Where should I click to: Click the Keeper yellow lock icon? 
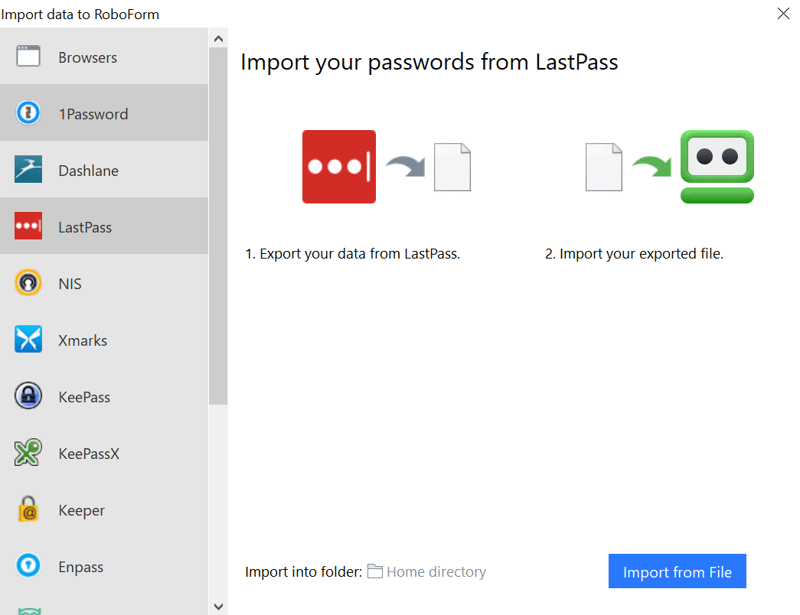[28, 509]
